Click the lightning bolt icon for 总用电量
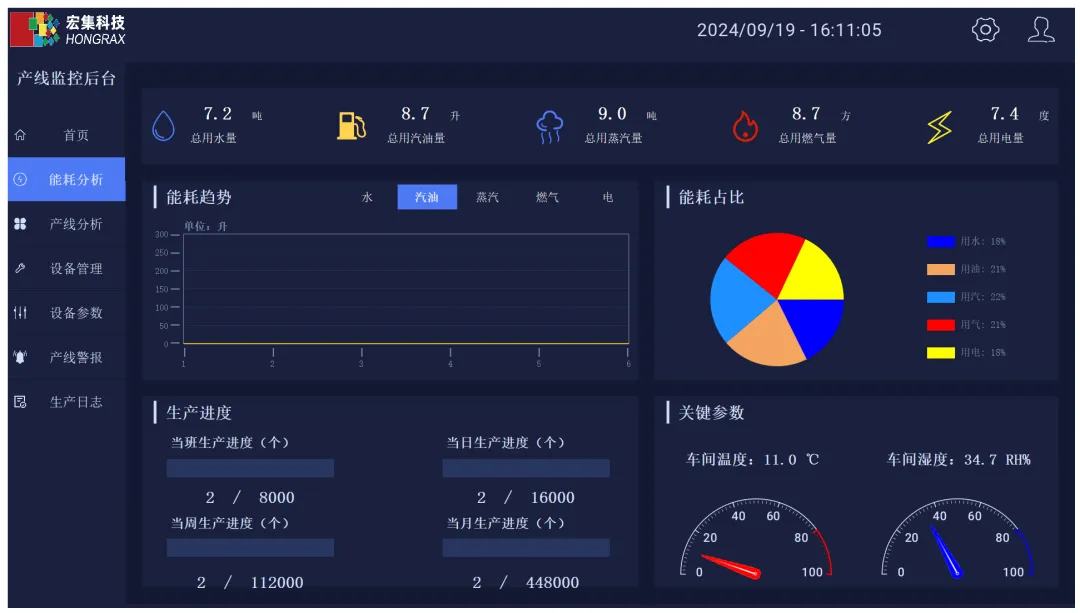 click(x=939, y=127)
